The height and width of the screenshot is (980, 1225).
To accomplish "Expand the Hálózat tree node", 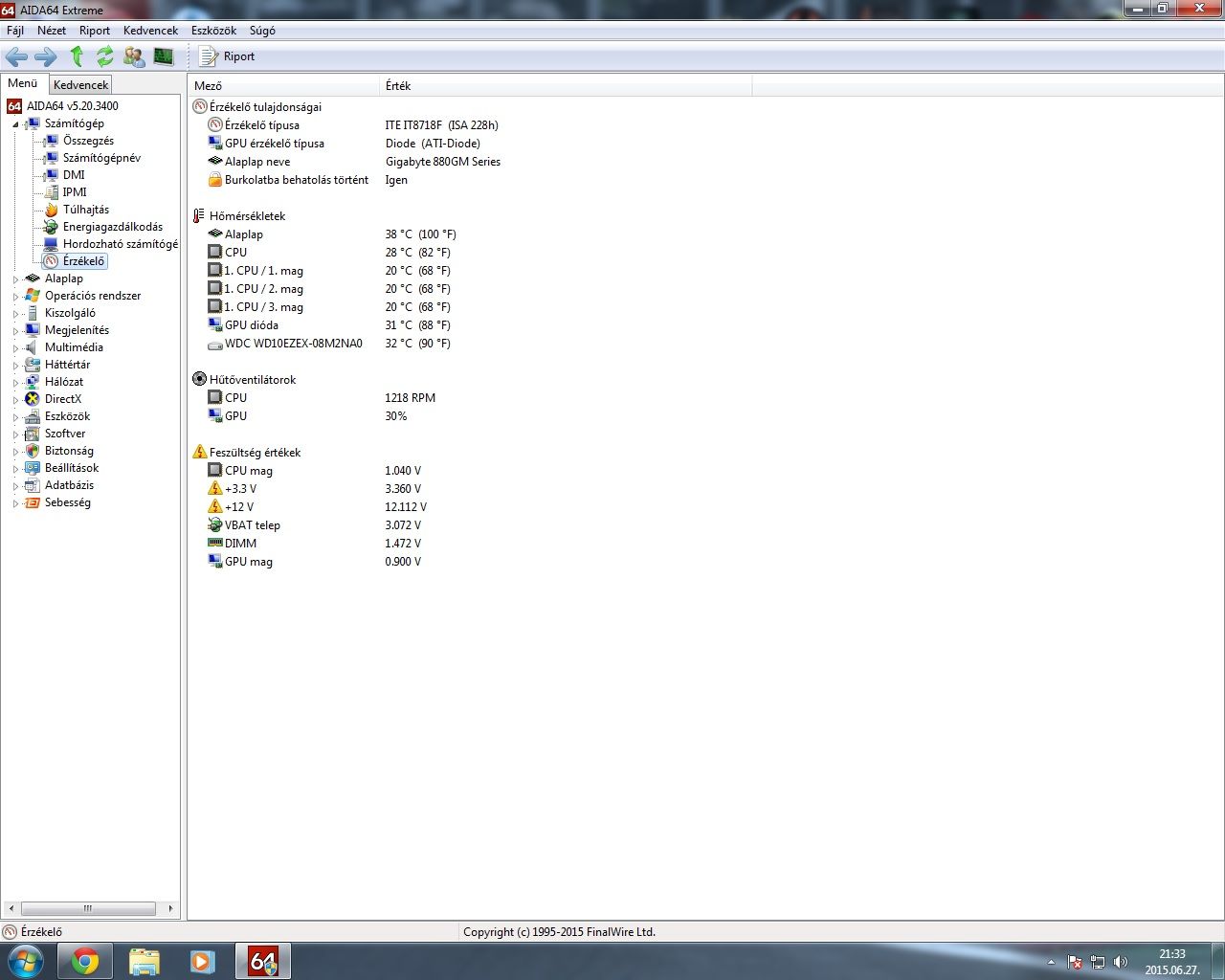I will tap(15, 383).
